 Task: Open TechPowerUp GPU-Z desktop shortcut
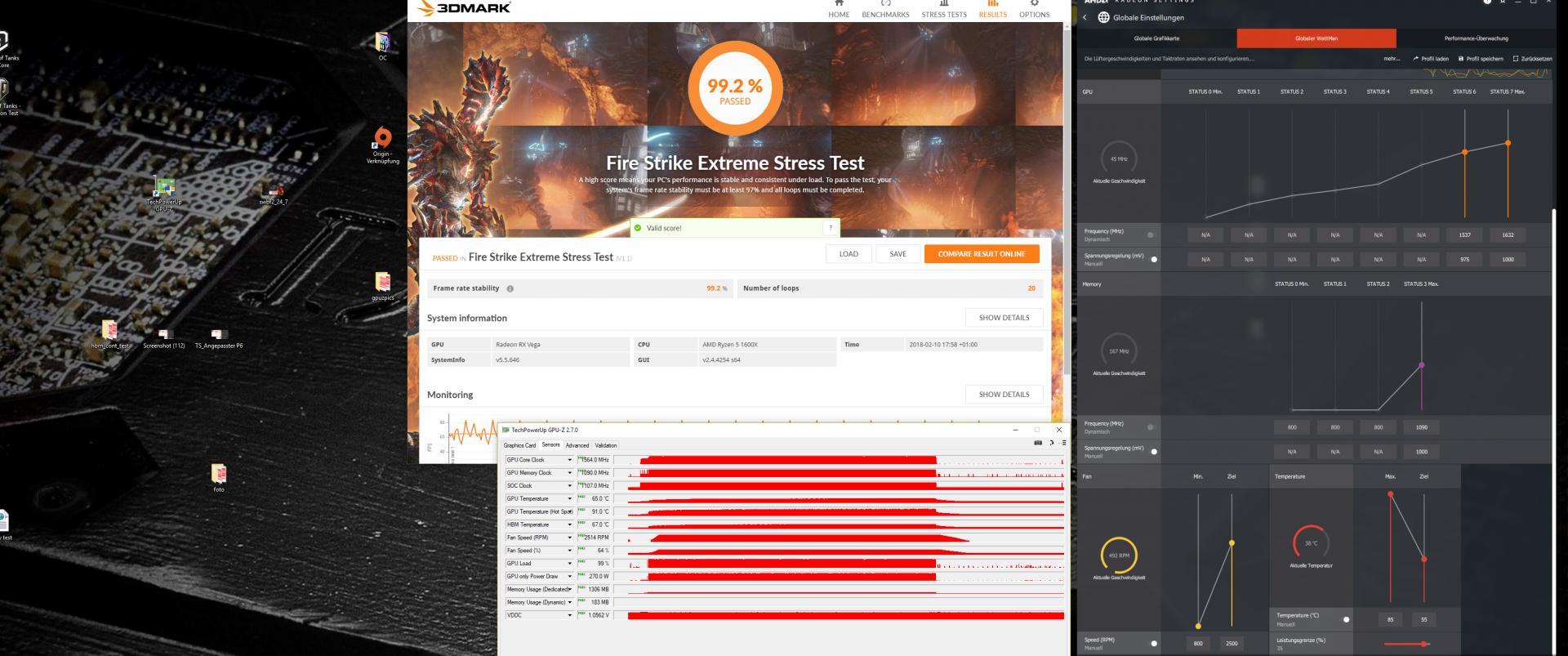(163, 194)
